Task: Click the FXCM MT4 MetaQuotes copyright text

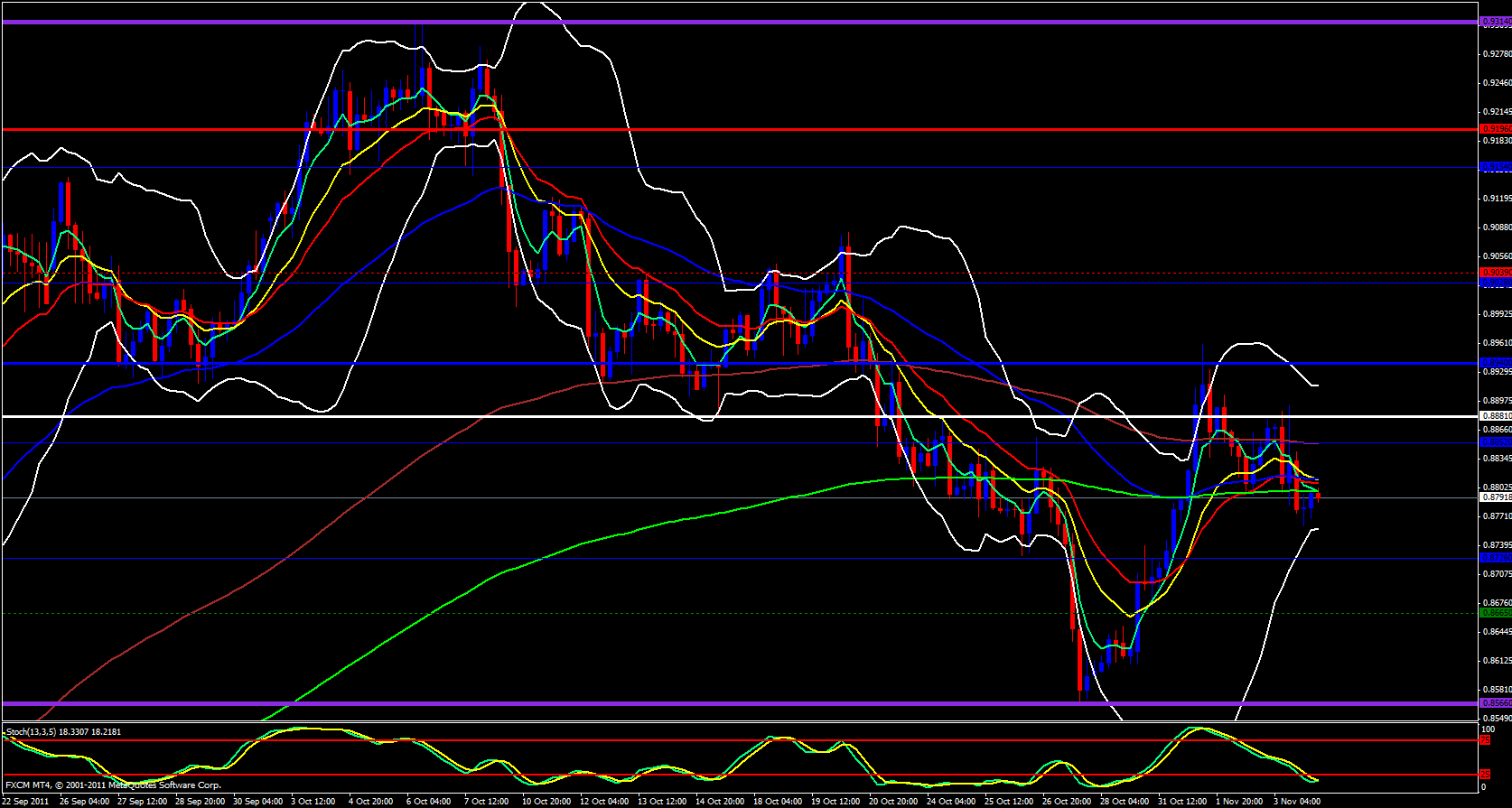Action: click(x=113, y=785)
